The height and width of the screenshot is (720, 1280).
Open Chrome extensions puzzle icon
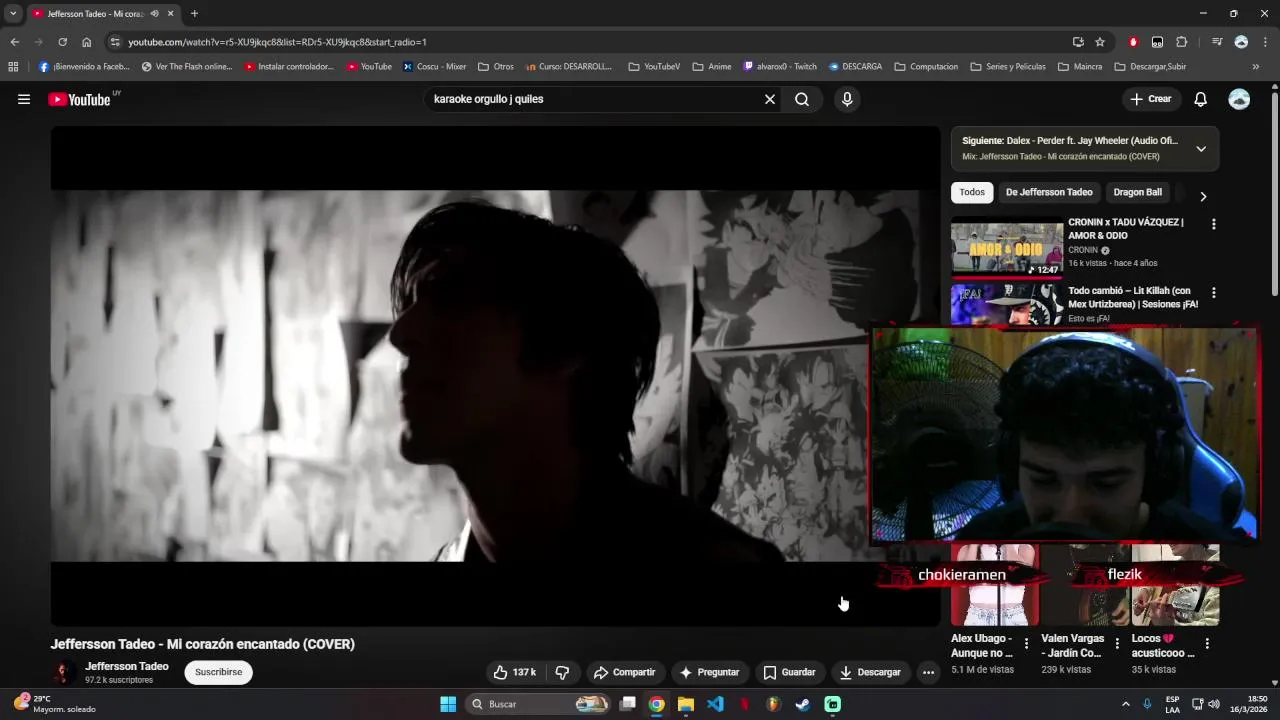1181,42
